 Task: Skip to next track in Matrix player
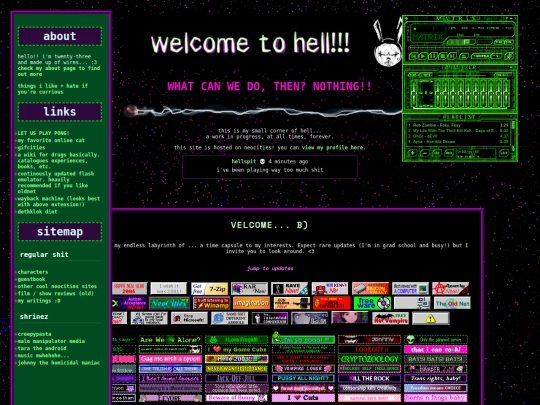click(x=452, y=56)
